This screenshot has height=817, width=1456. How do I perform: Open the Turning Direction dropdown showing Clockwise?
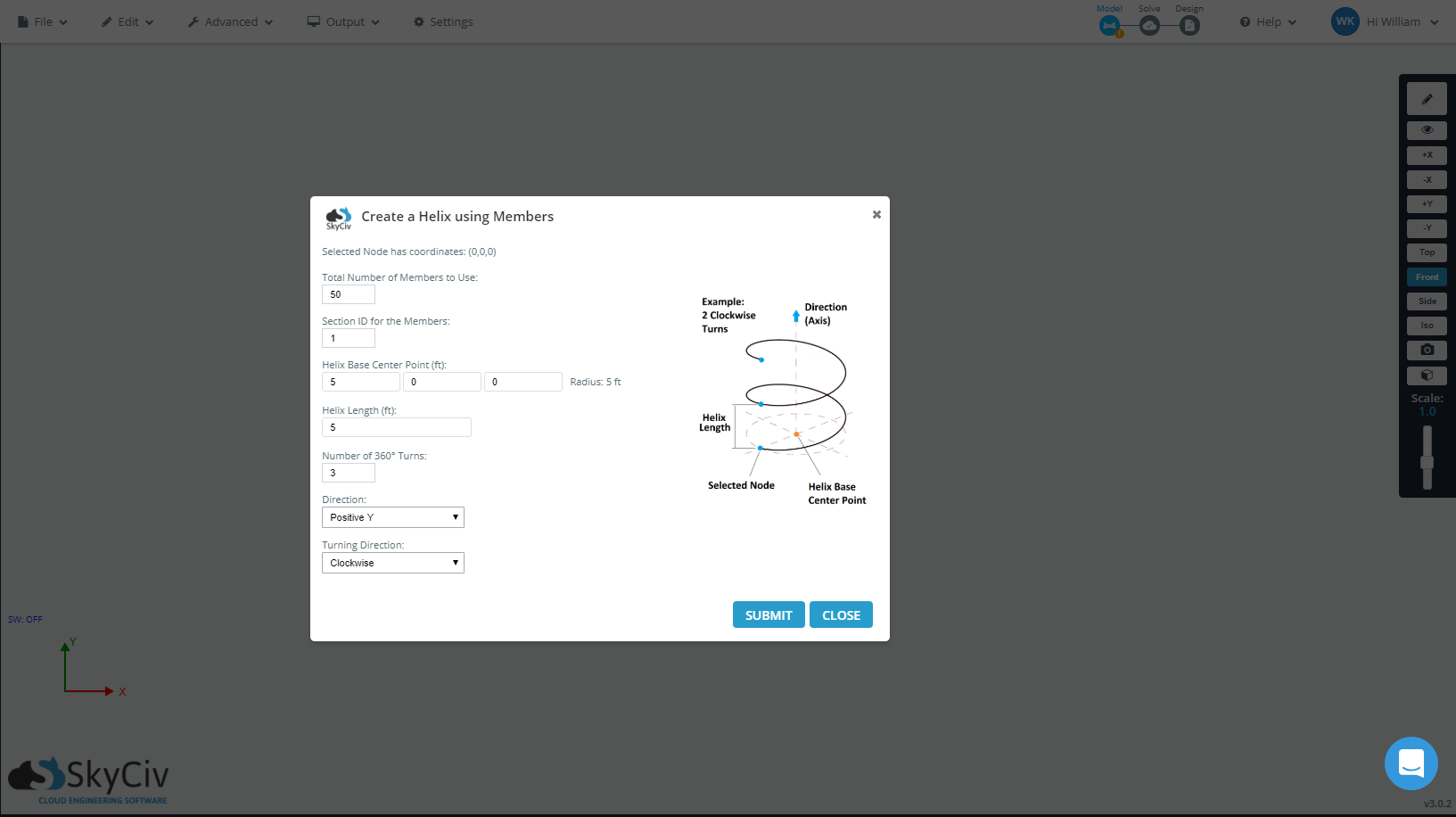click(393, 563)
